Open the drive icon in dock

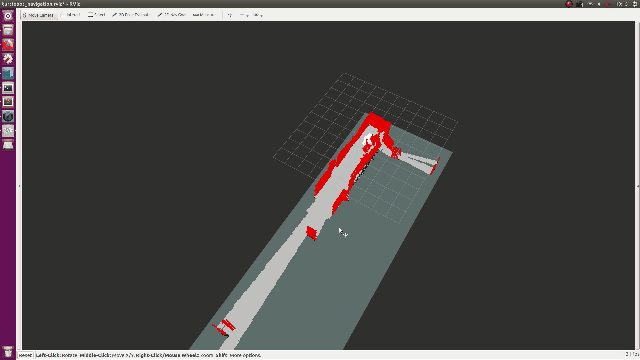[8, 145]
